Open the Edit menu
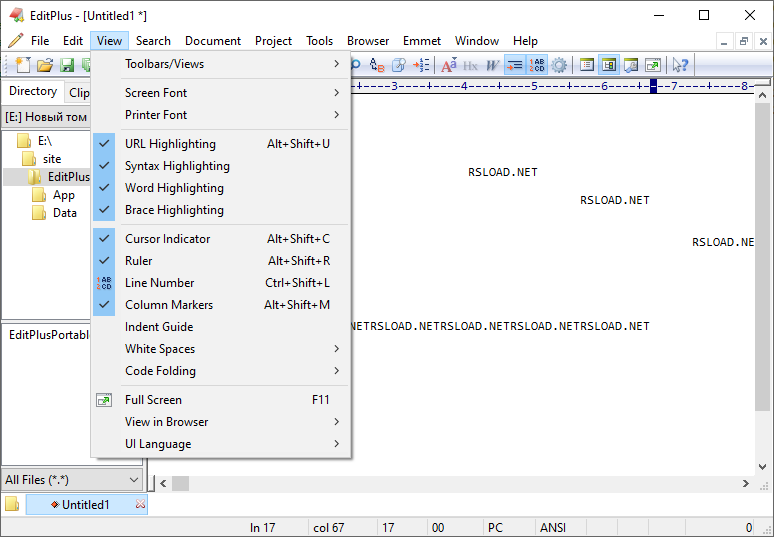Image resolution: width=774 pixels, height=537 pixels. [73, 40]
